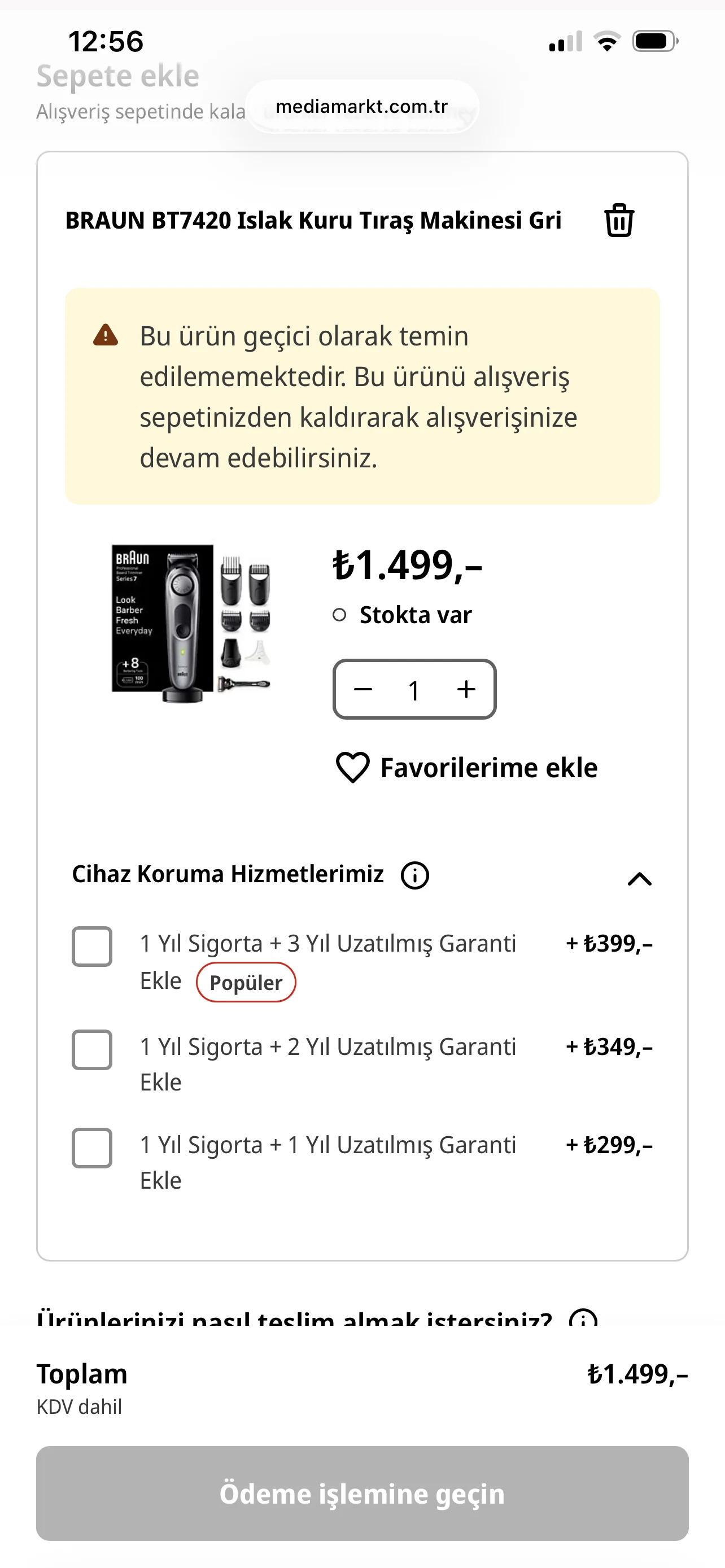Click the heart icon for favorites
The height and width of the screenshot is (1568, 725).
[x=352, y=767]
